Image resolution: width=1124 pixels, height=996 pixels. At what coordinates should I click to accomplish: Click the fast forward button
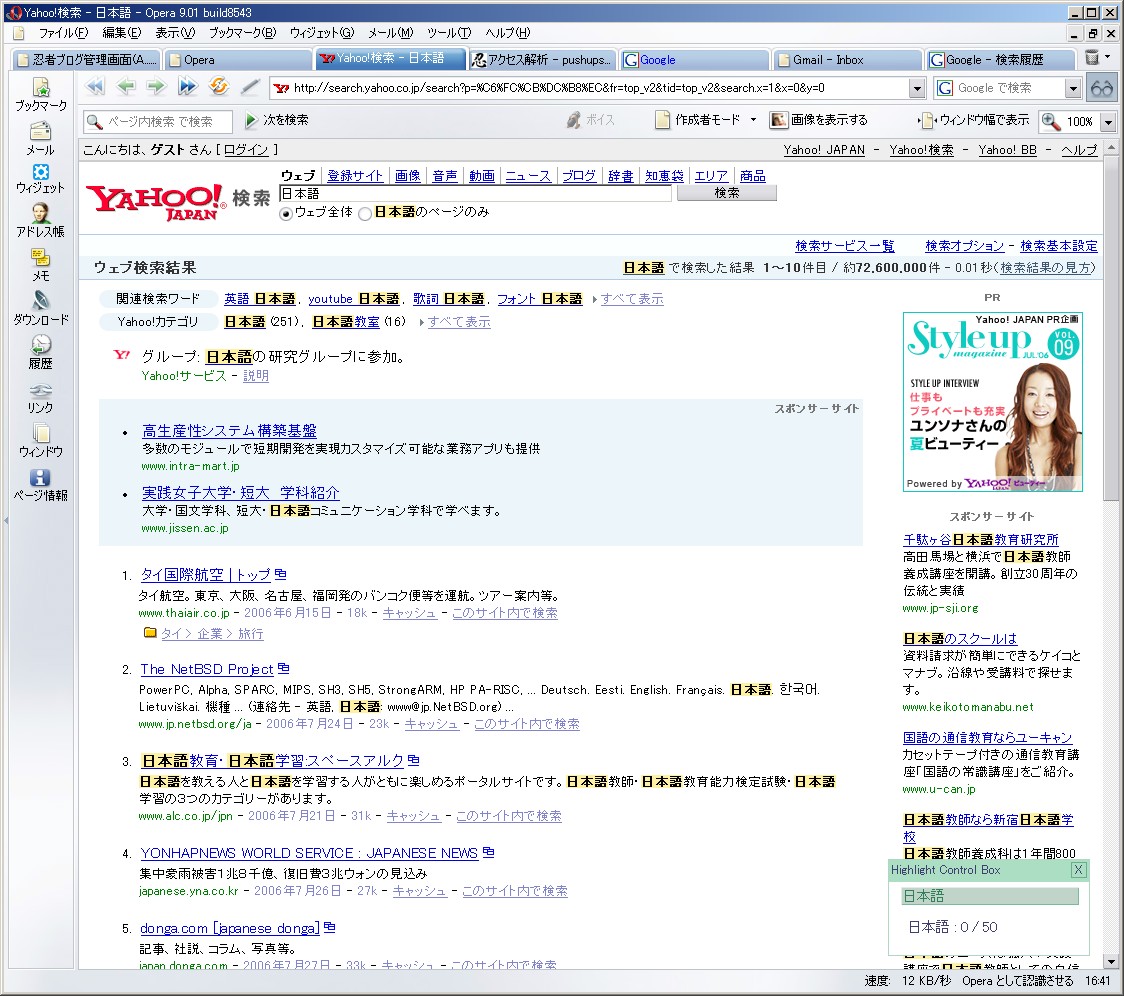click(187, 87)
